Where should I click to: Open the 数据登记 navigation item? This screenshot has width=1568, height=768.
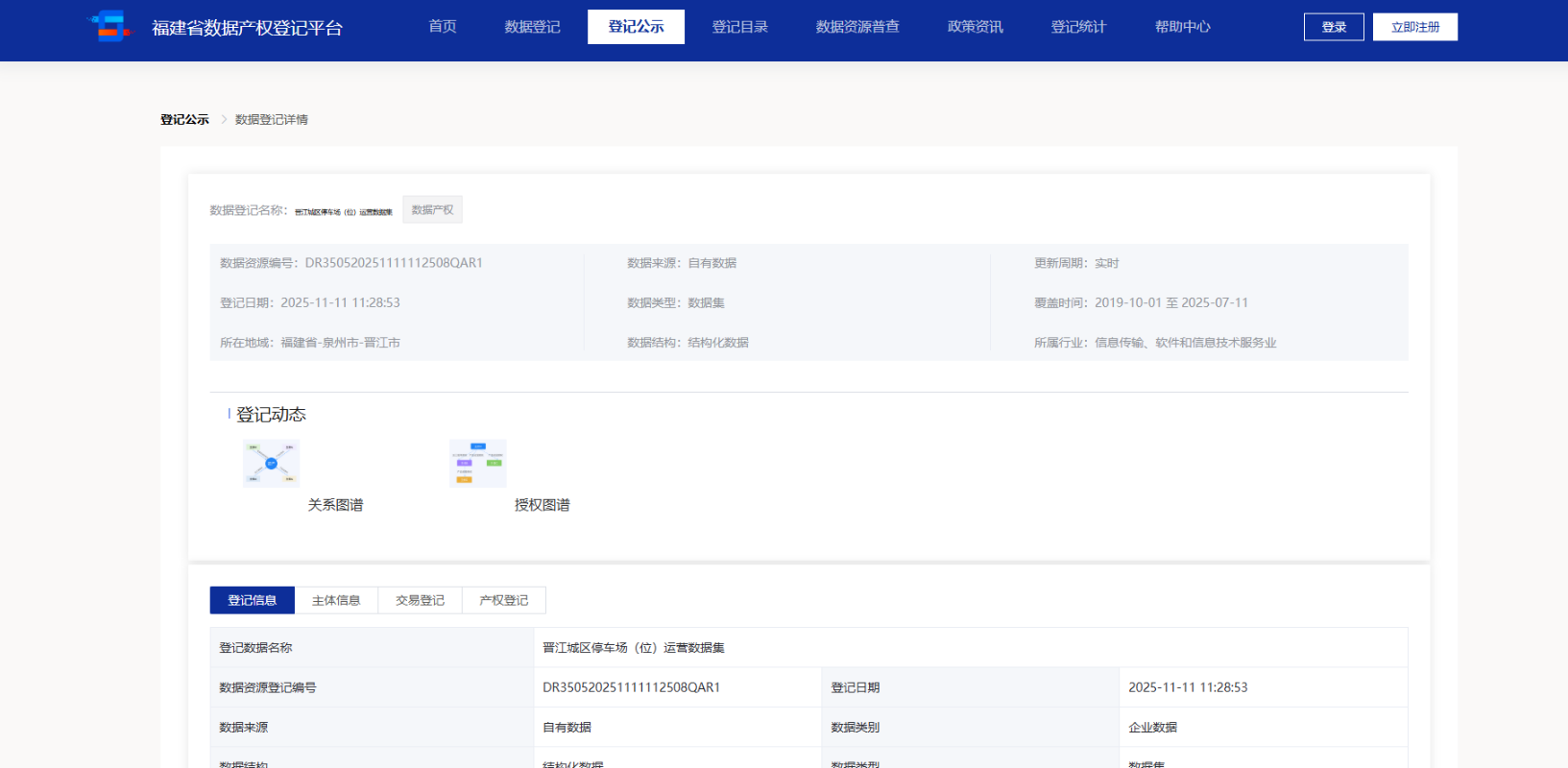pyautogui.click(x=532, y=27)
